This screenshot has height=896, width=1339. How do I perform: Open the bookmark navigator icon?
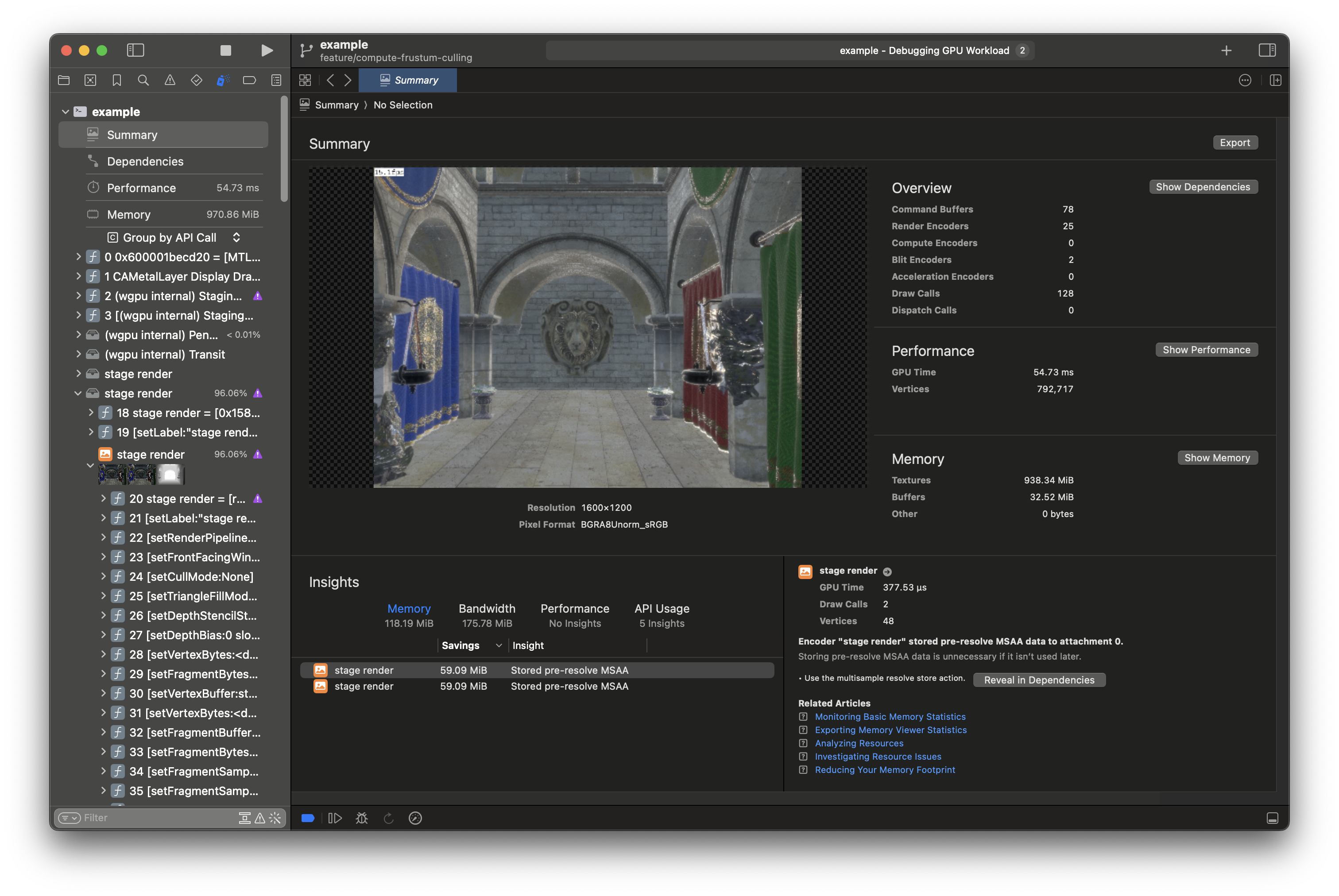pyautogui.click(x=116, y=80)
